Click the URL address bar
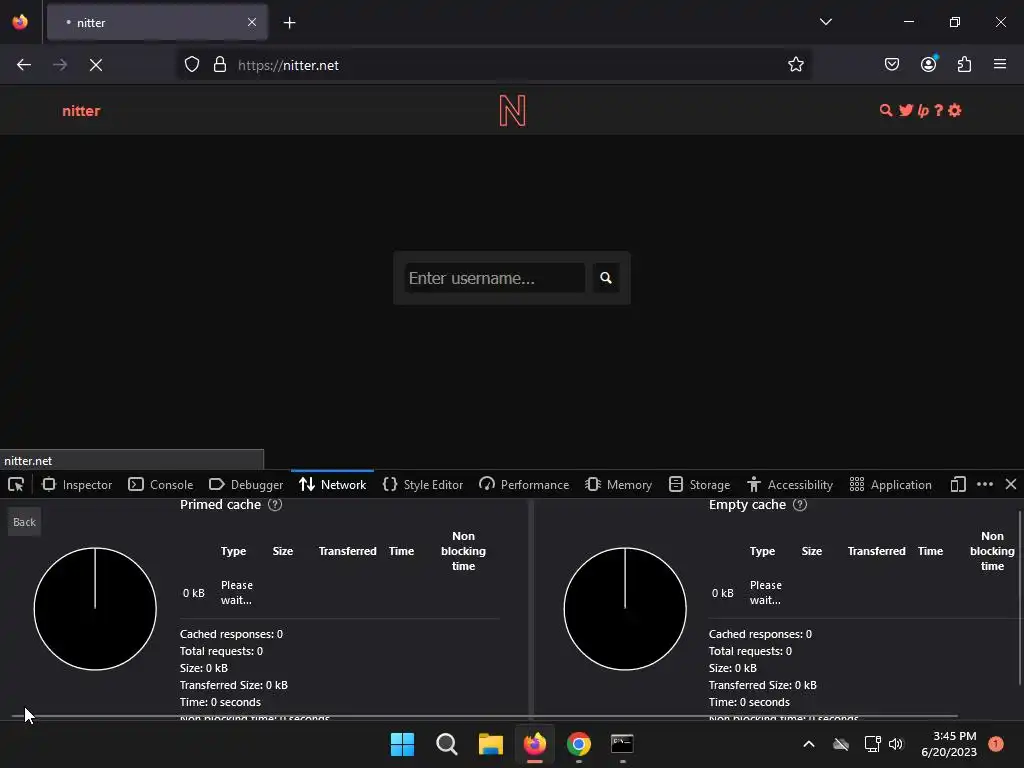 [x=494, y=65]
